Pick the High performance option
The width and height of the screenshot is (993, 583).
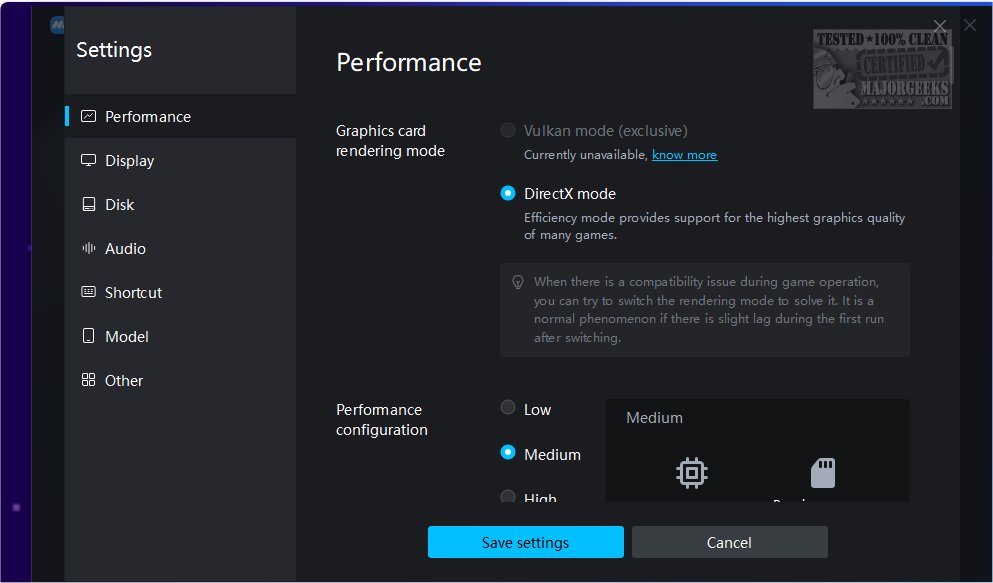(x=508, y=496)
